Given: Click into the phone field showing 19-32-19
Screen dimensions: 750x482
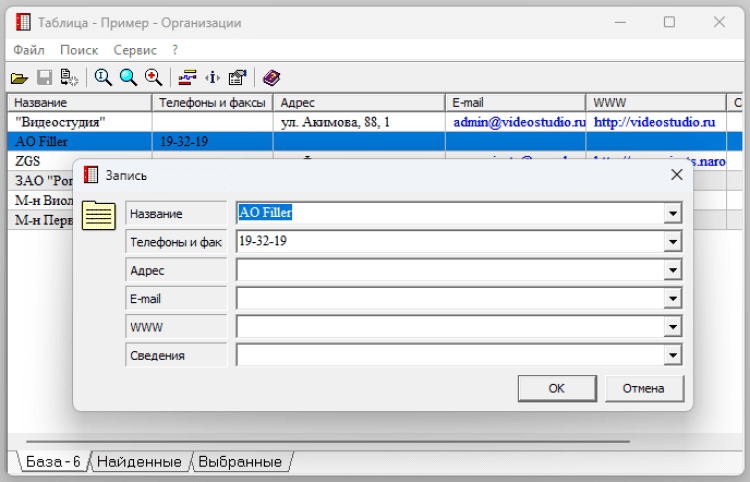Looking at the screenshot, I should (x=450, y=241).
